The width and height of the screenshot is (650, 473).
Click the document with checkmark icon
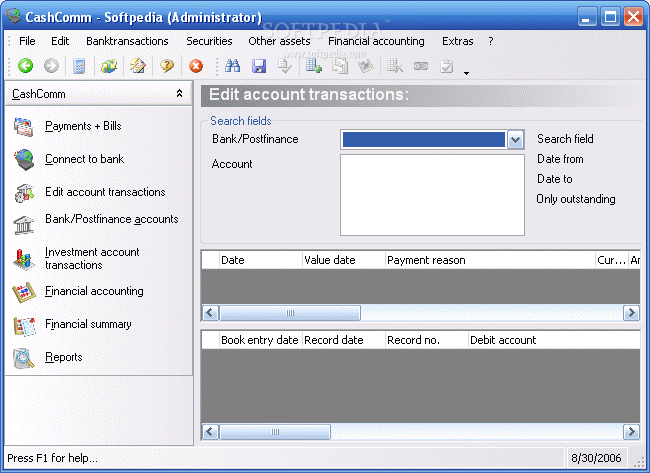coord(285,66)
